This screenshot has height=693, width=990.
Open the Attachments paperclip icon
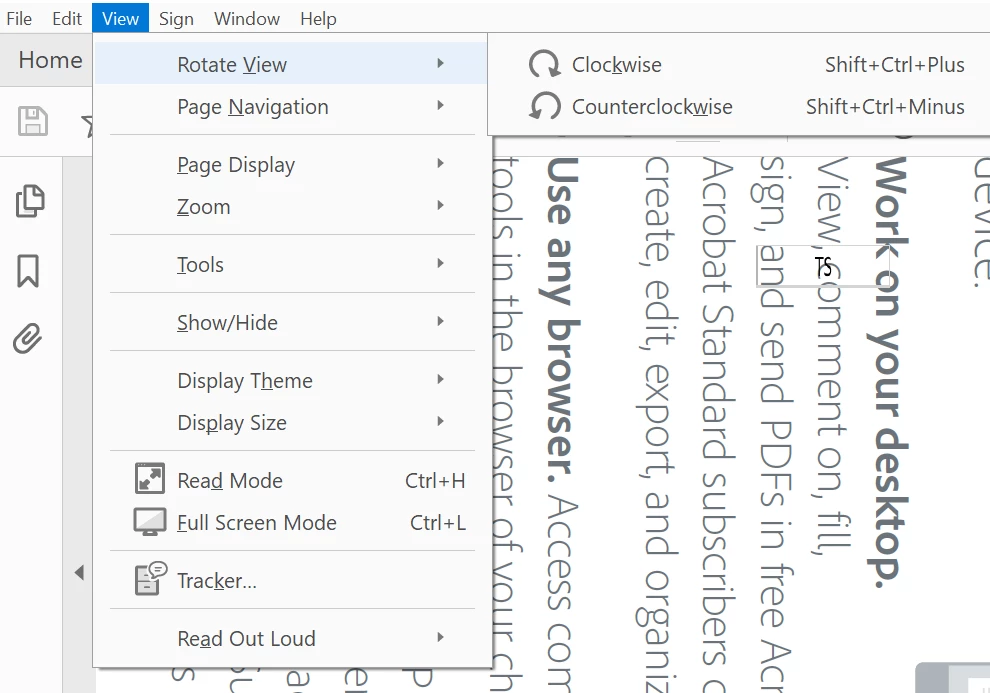pos(28,339)
